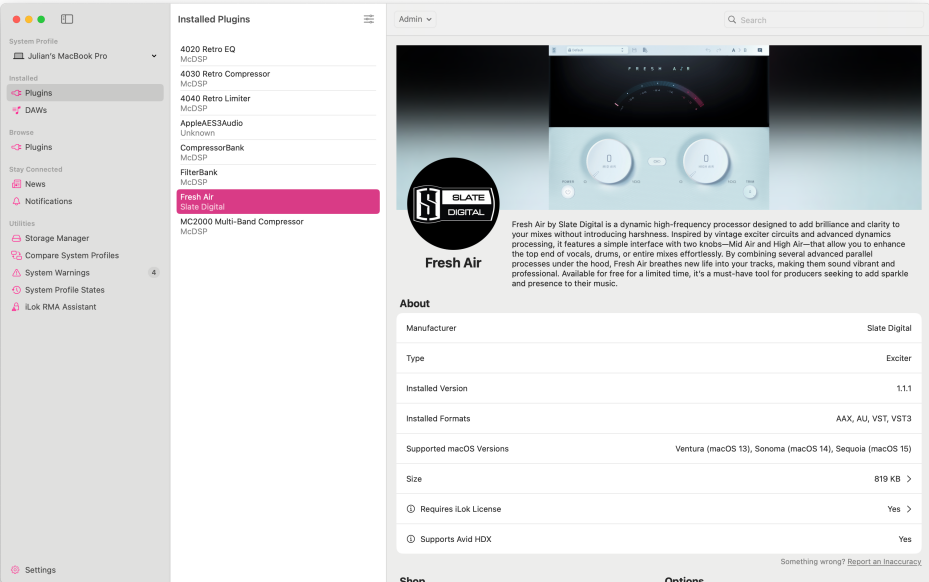Open System Warnings utility
The height and width of the screenshot is (582, 929).
click(x=85, y=273)
